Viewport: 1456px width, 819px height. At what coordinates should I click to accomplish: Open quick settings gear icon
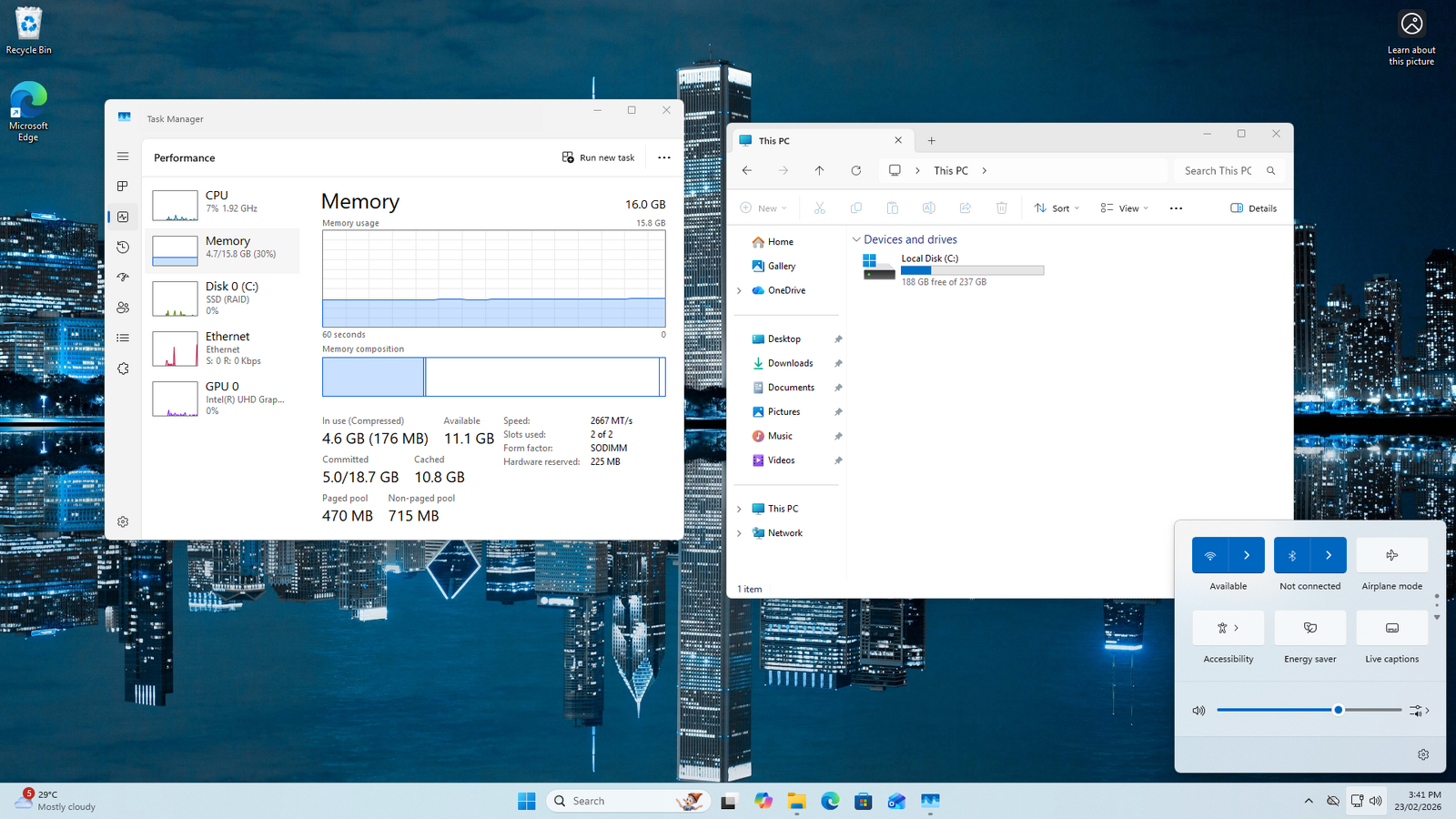1423,754
